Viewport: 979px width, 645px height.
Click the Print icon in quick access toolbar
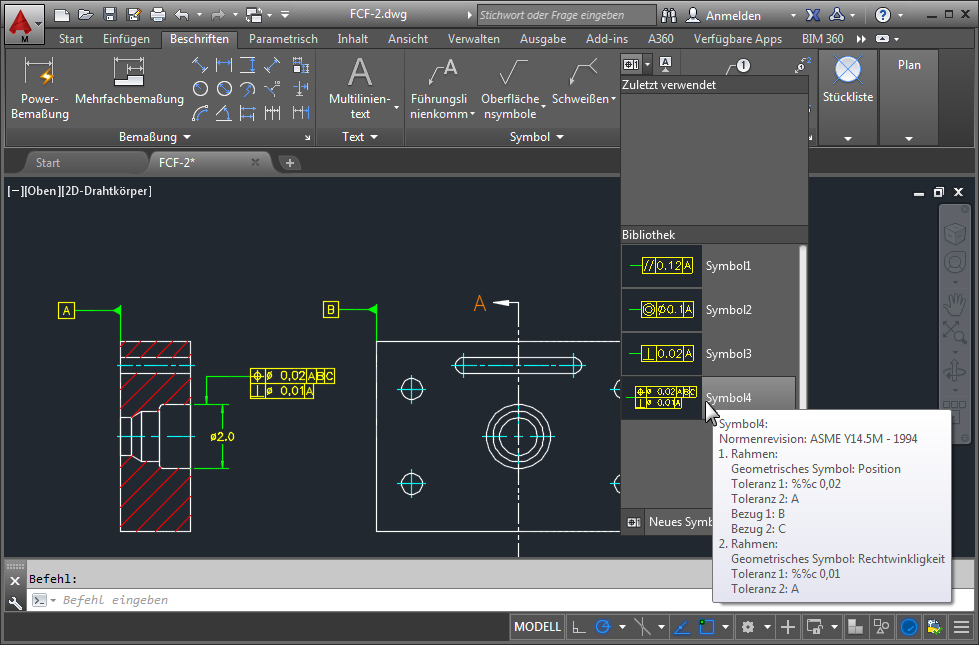pyautogui.click(x=158, y=15)
